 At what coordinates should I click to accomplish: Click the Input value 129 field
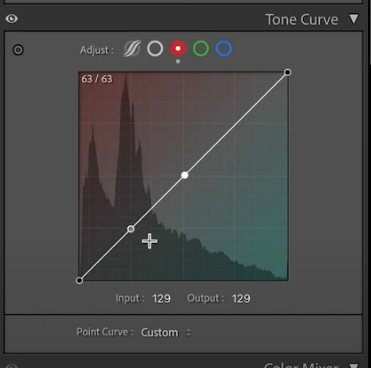pyautogui.click(x=161, y=298)
